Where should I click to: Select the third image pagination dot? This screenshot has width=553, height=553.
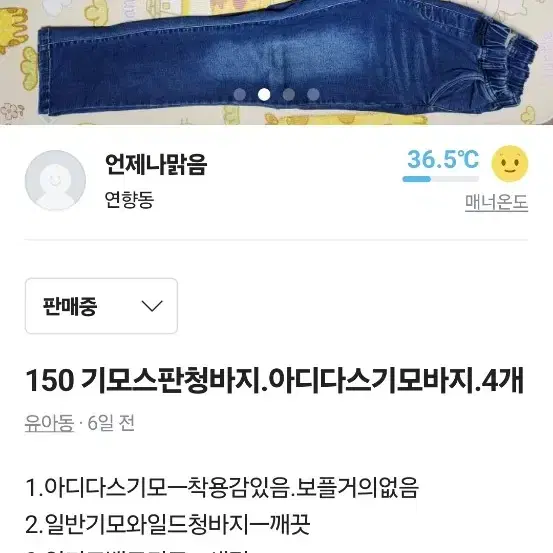pos(289,95)
